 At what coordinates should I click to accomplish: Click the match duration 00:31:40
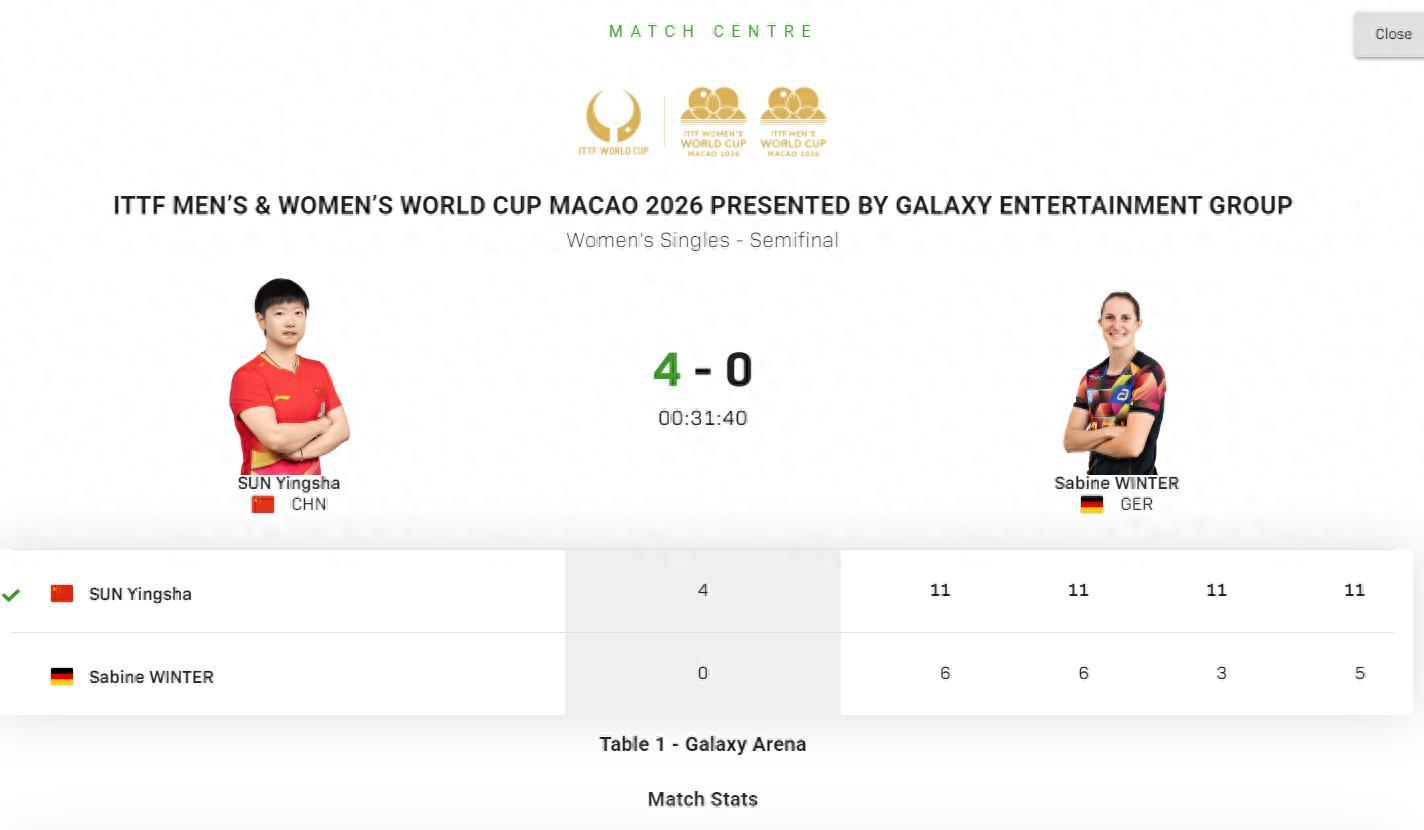pyautogui.click(x=702, y=418)
